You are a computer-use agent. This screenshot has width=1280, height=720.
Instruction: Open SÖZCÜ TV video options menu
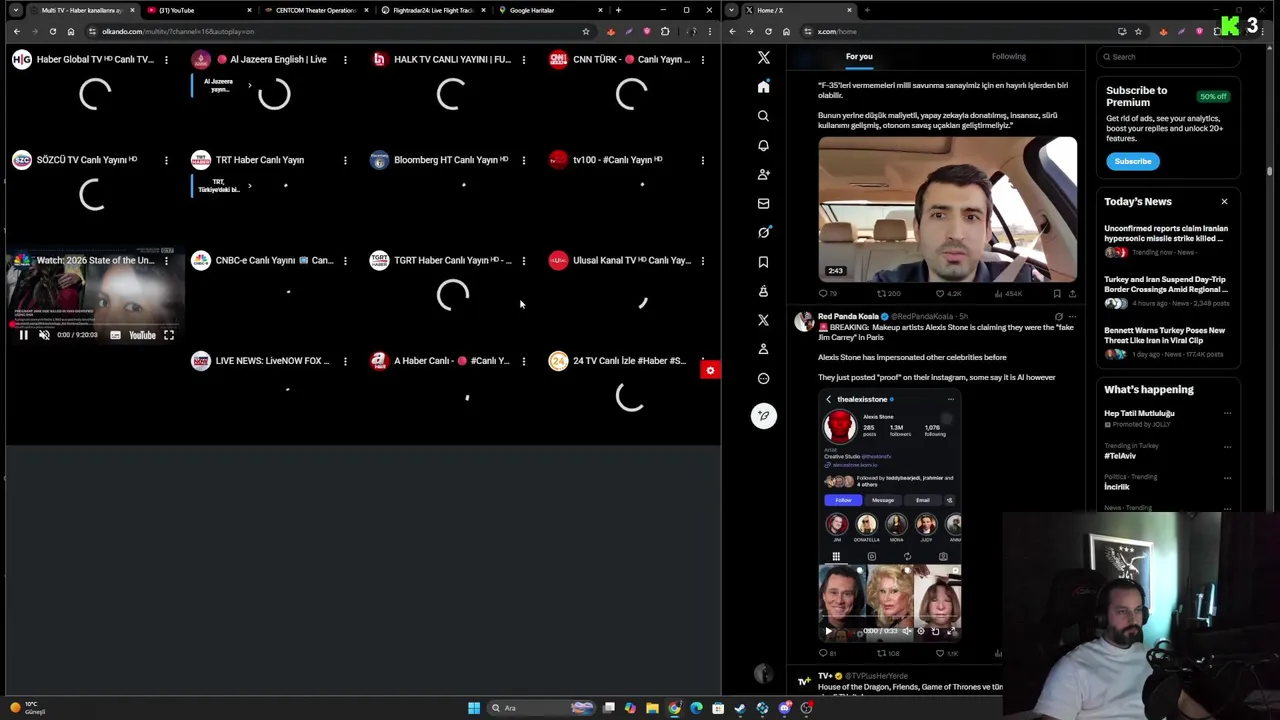point(166,160)
